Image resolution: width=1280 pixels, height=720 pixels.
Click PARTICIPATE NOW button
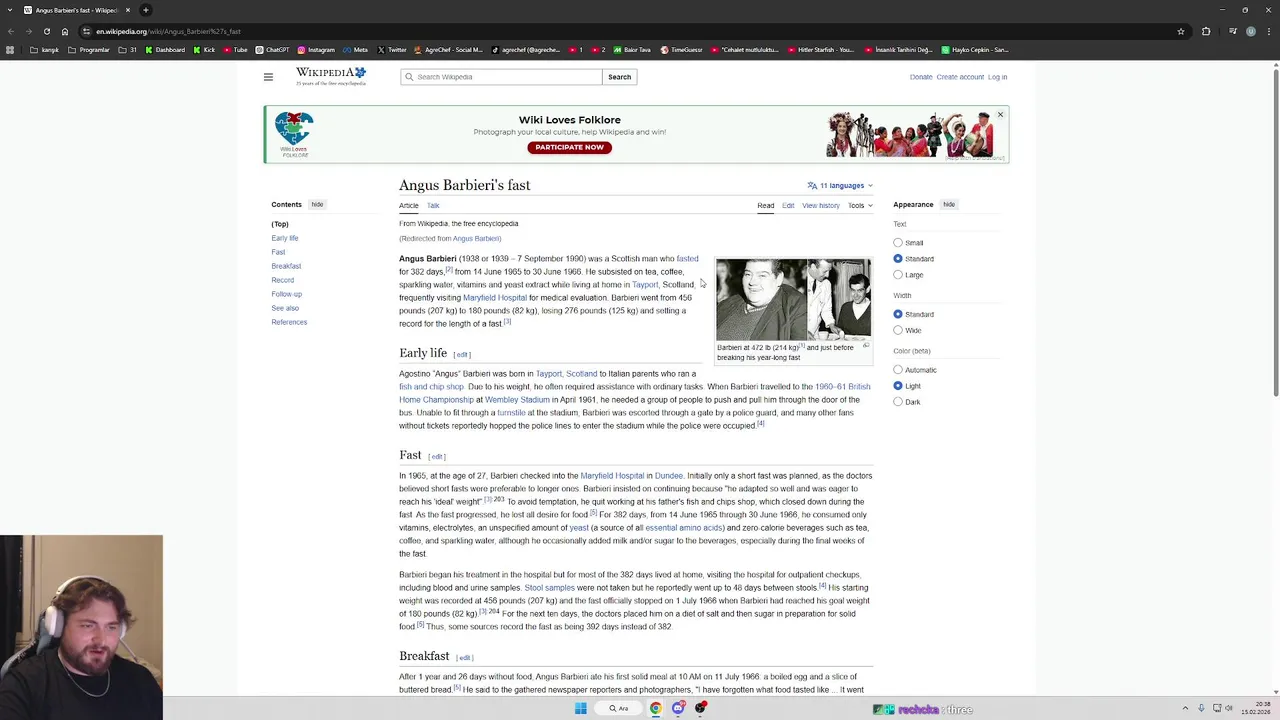pyautogui.click(x=569, y=147)
